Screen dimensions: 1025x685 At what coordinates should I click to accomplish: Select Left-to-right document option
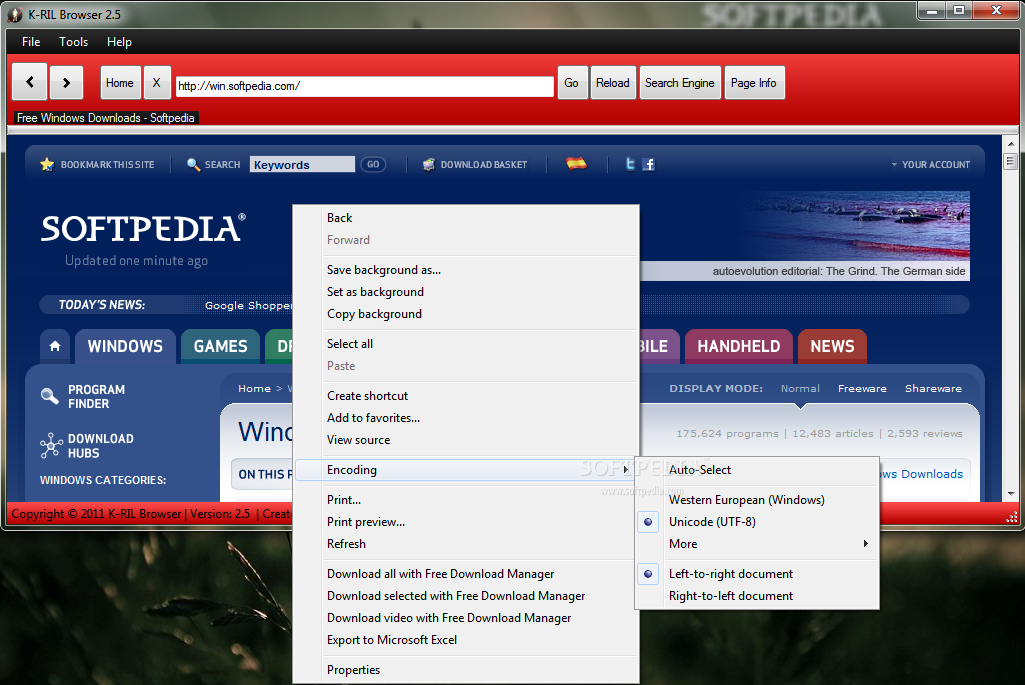(757, 574)
